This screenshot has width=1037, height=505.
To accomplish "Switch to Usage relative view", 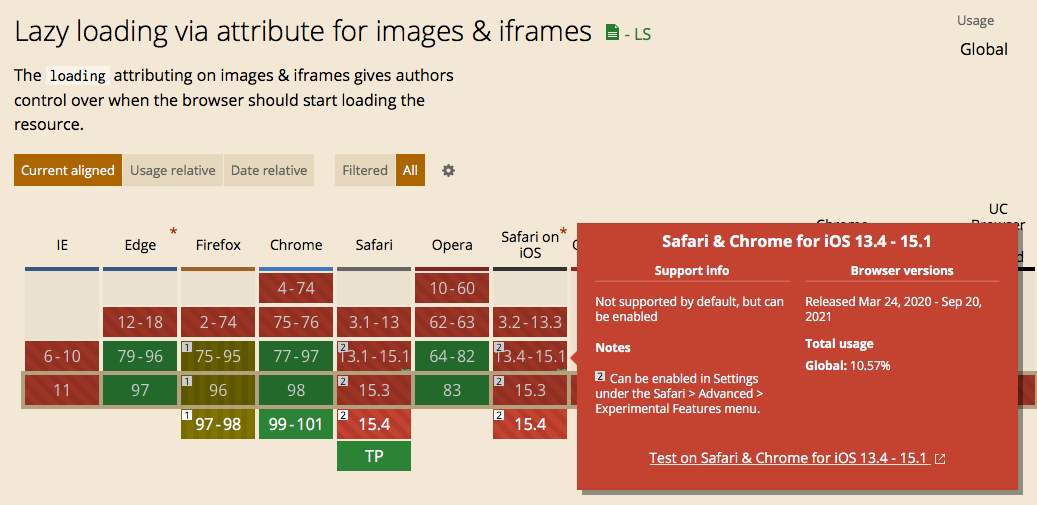I will point(173,171).
